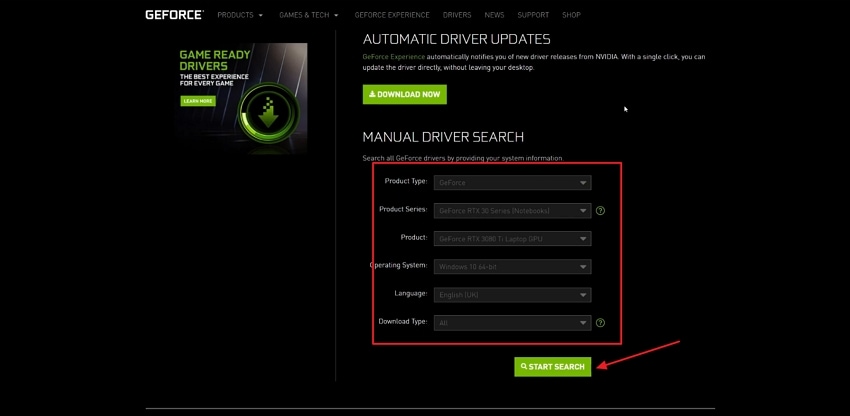The image size is (850, 416).
Task: Open the Support nav item
Action: tap(533, 15)
